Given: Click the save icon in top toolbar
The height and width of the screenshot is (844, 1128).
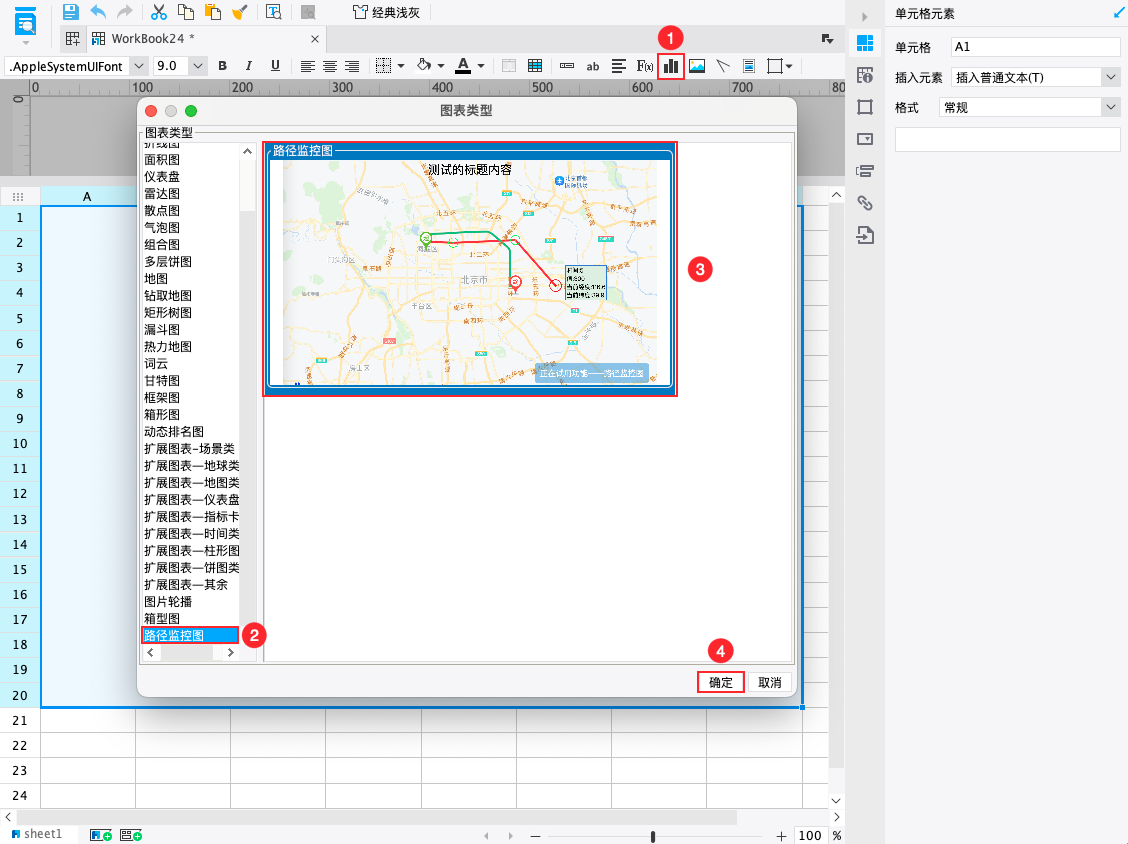Looking at the screenshot, I should tap(70, 12).
